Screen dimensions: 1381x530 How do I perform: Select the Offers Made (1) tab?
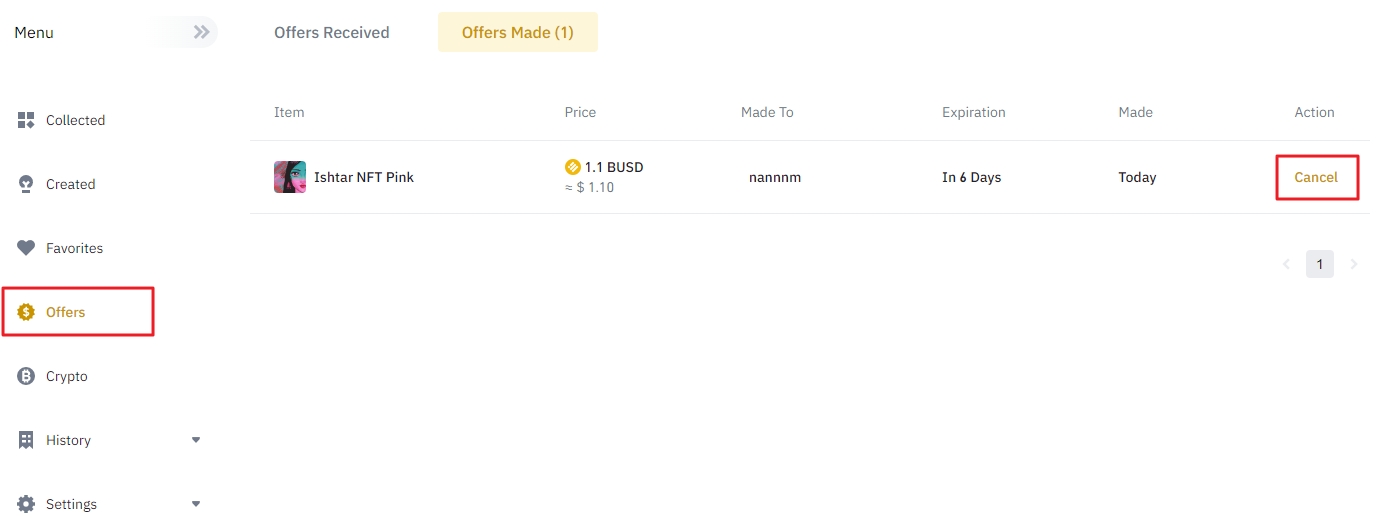pos(518,32)
